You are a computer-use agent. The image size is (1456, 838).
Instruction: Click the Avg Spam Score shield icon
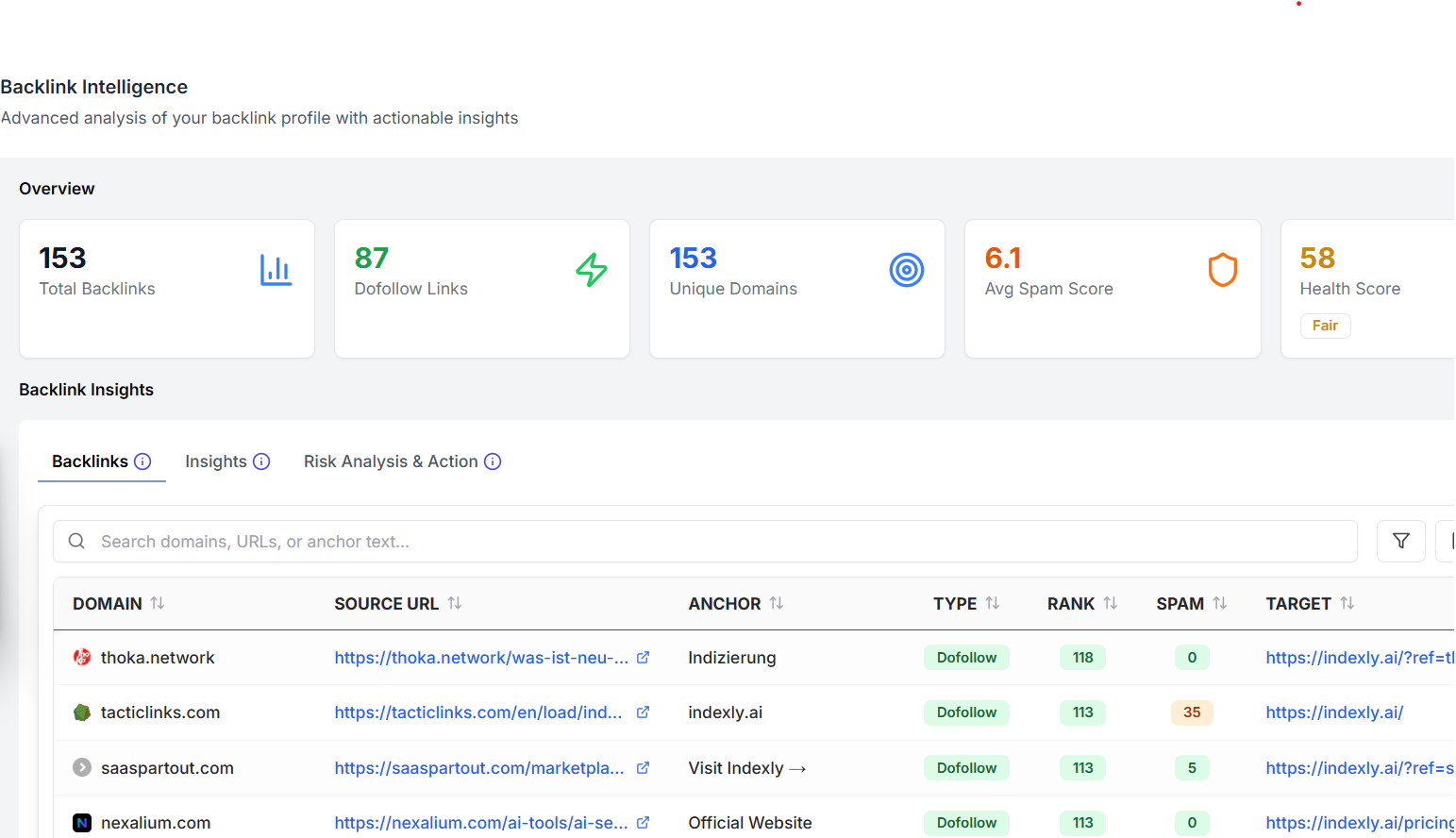pos(1223,270)
